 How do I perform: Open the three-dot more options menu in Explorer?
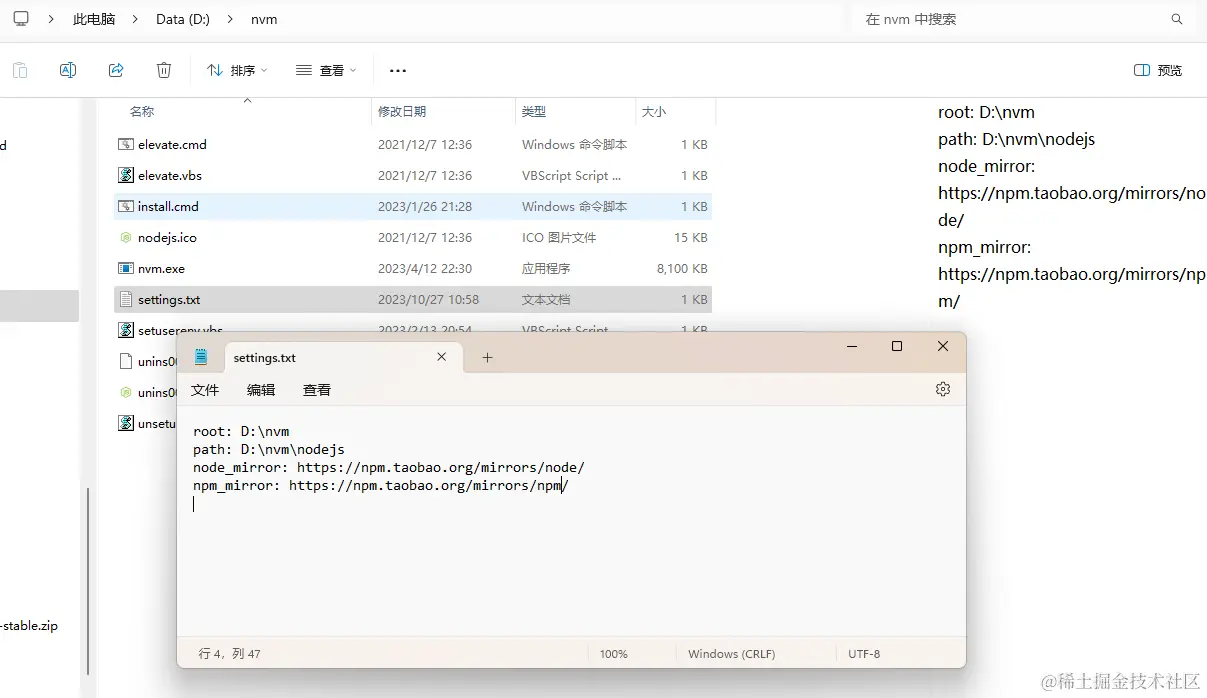(x=398, y=70)
